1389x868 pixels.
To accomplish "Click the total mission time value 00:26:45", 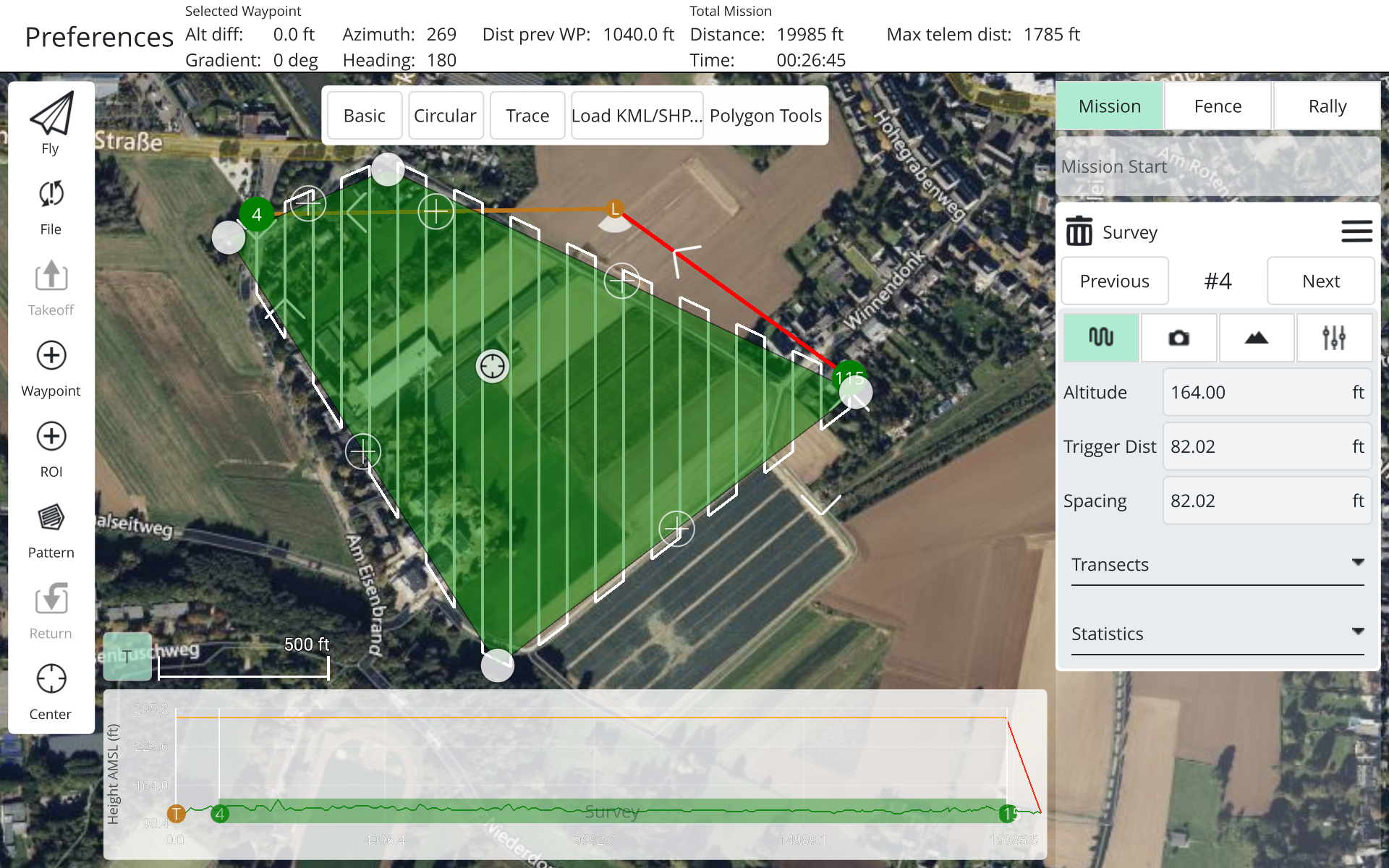I will pos(811,60).
